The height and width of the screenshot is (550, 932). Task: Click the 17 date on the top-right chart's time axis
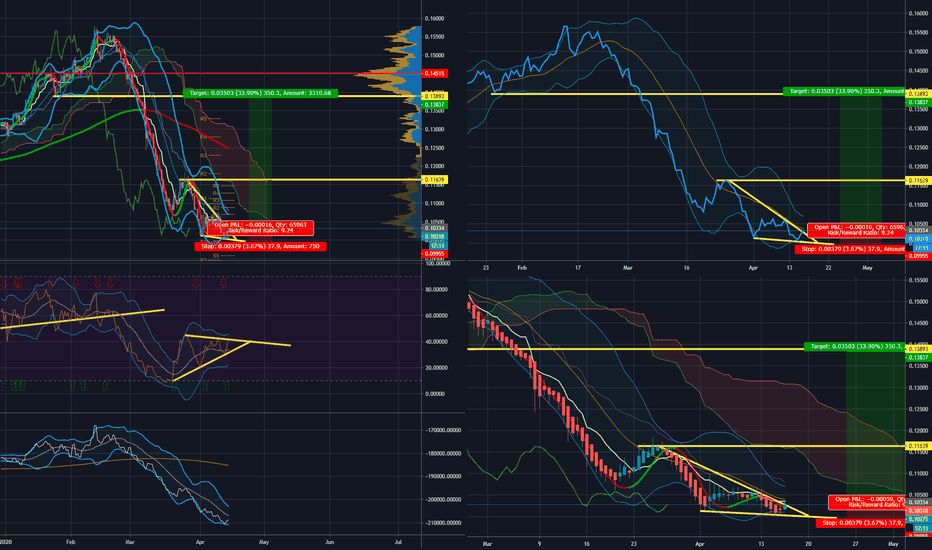pyautogui.click(x=578, y=268)
